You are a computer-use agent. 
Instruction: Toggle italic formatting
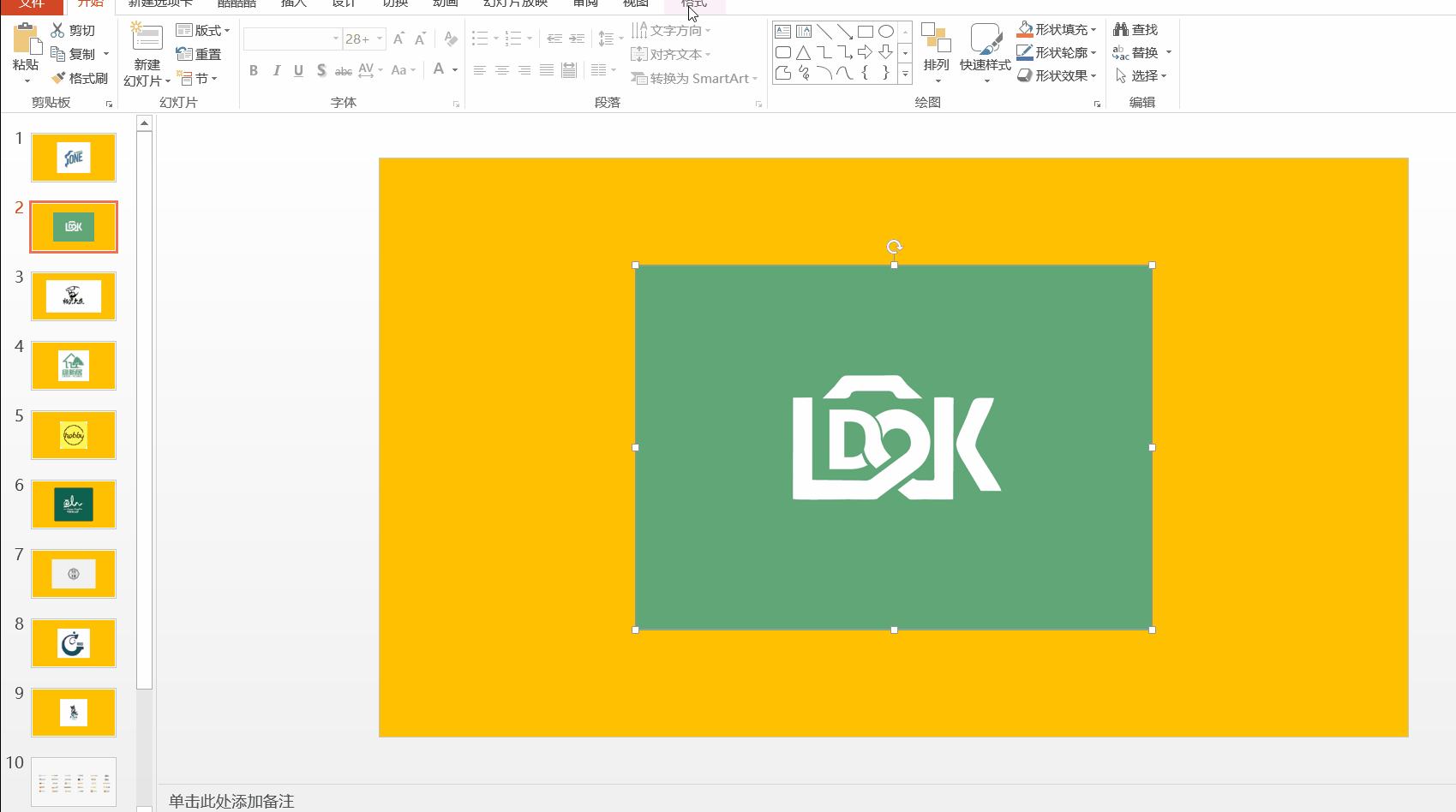[276, 70]
